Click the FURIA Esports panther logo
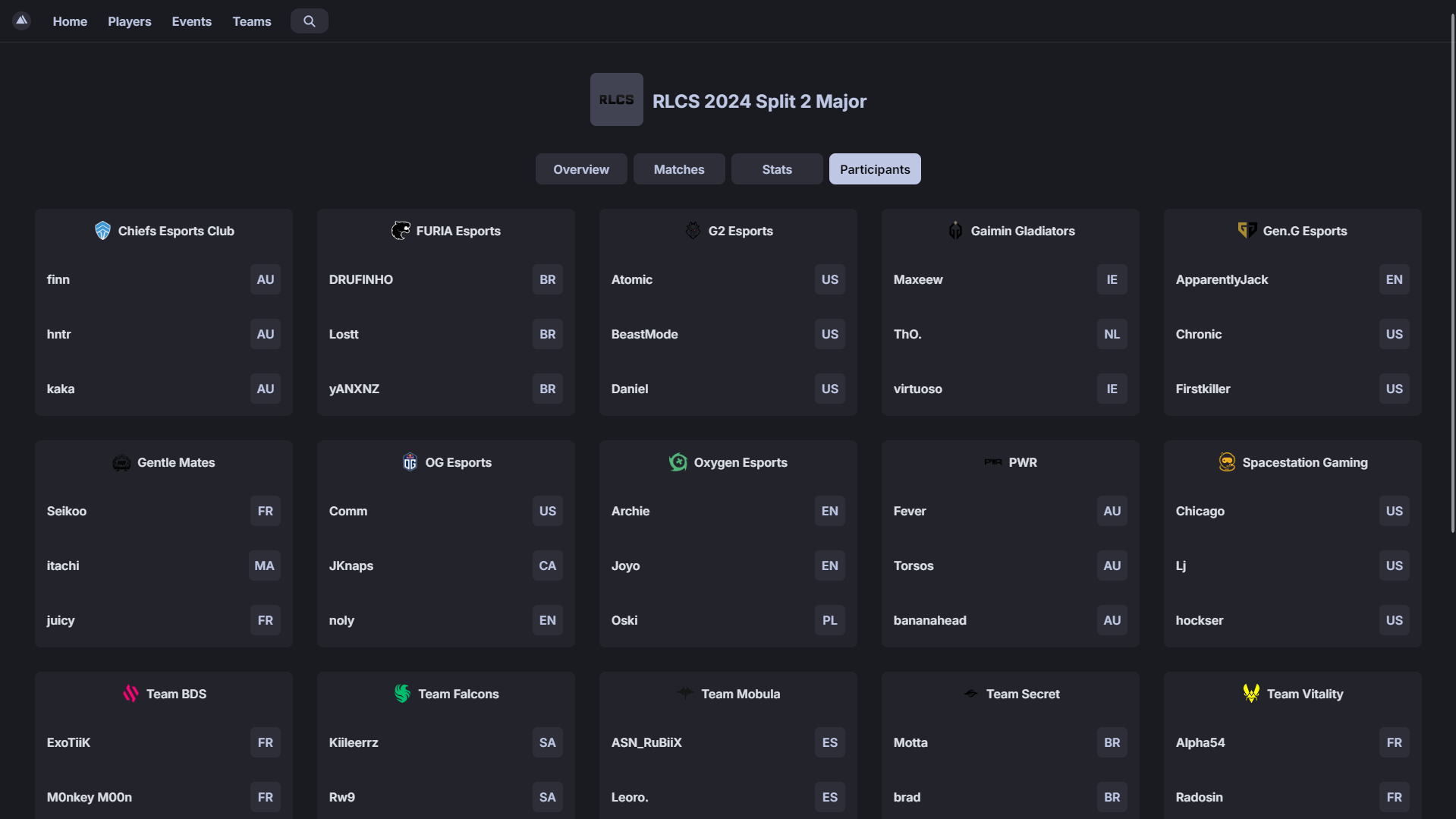The width and height of the screenshot is (1456, 819). tap(401, 231)
